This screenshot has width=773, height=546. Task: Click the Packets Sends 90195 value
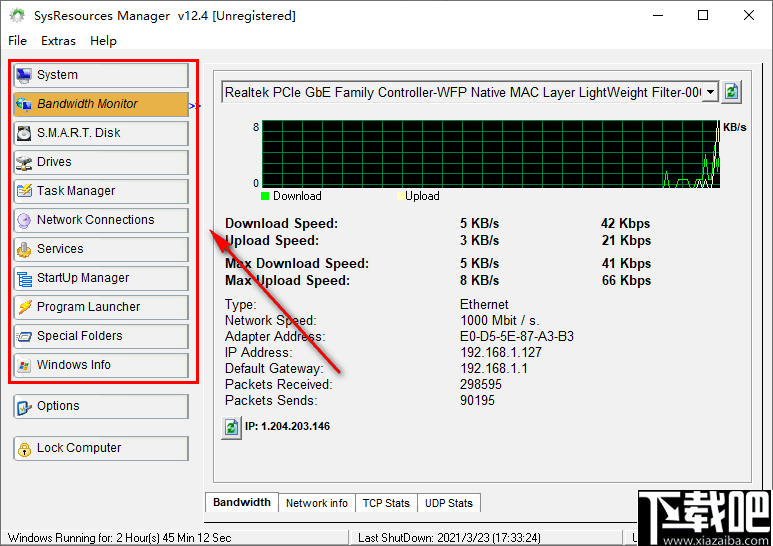[x=477, y=400]
